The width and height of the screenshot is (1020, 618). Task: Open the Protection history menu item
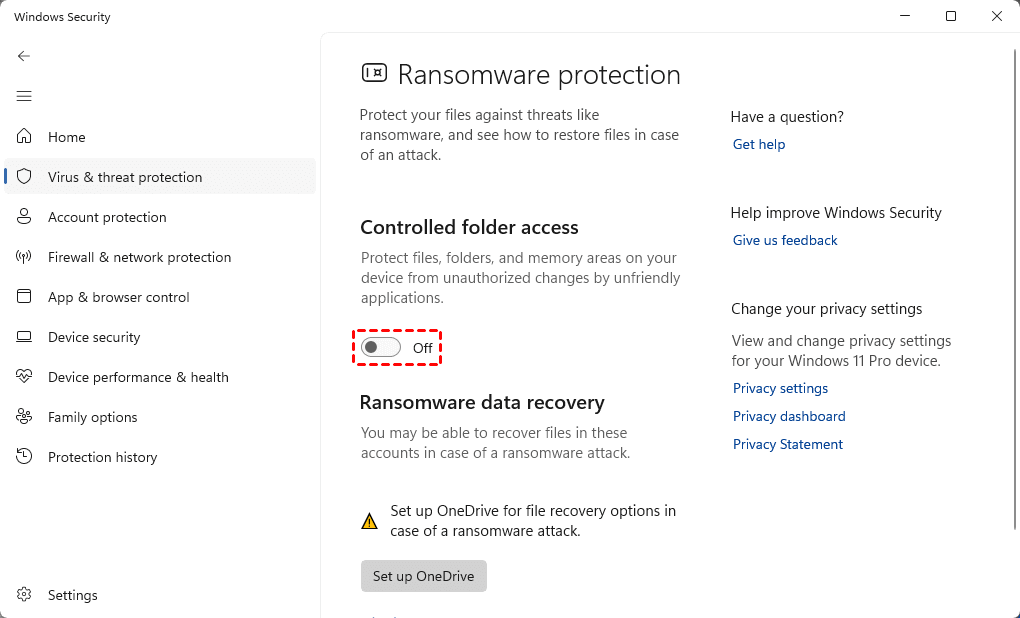102,457
